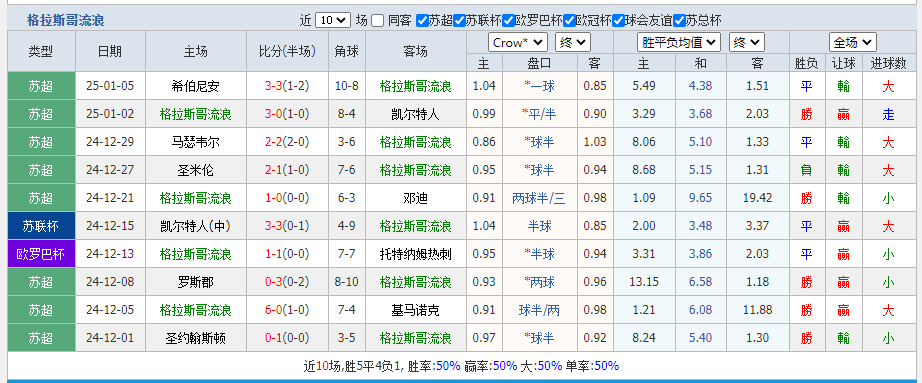Select the 角球 column header

pos(346,51)
